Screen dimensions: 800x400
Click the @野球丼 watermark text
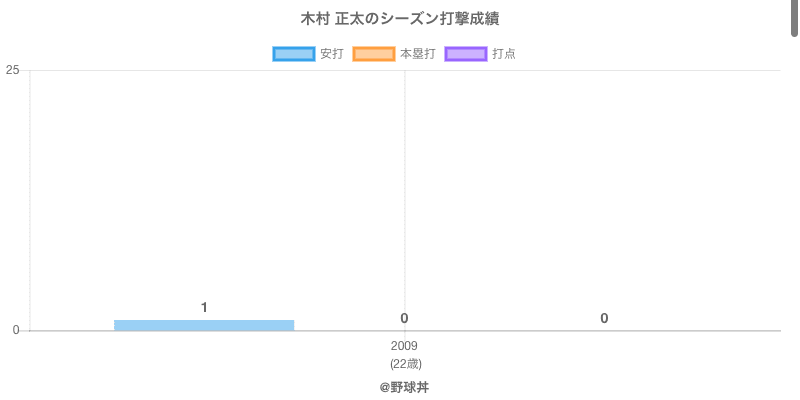(404, 387)
